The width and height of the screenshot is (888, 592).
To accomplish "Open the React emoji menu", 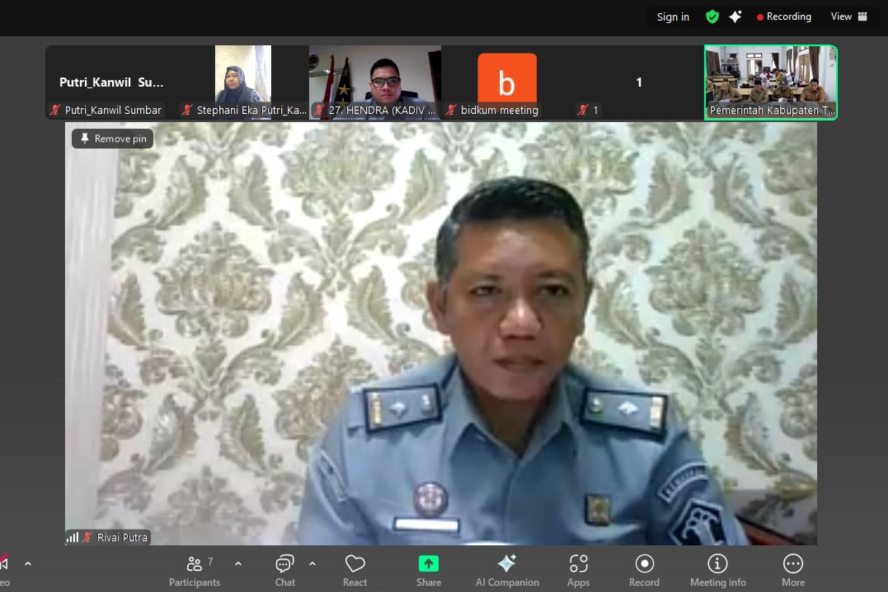I will tap(355, 570).
